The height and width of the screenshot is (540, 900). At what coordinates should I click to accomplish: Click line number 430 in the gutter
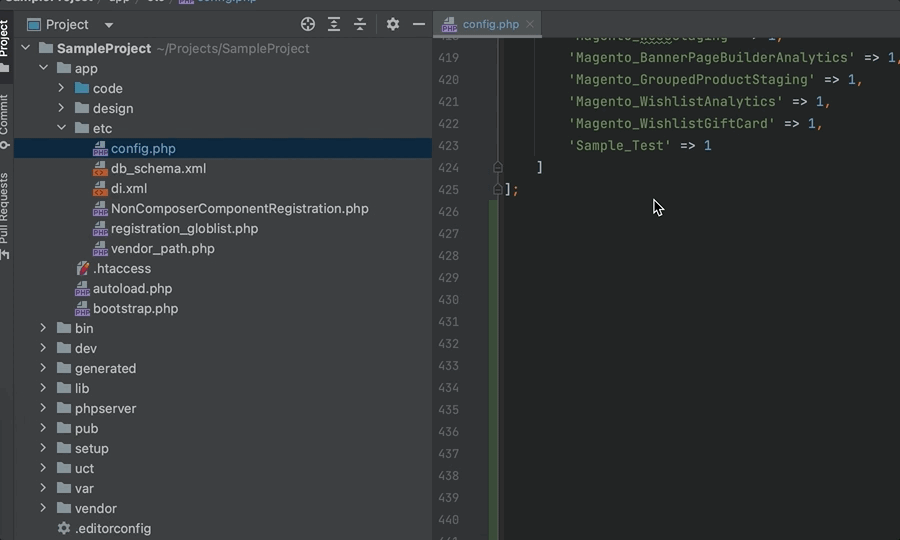448,300
